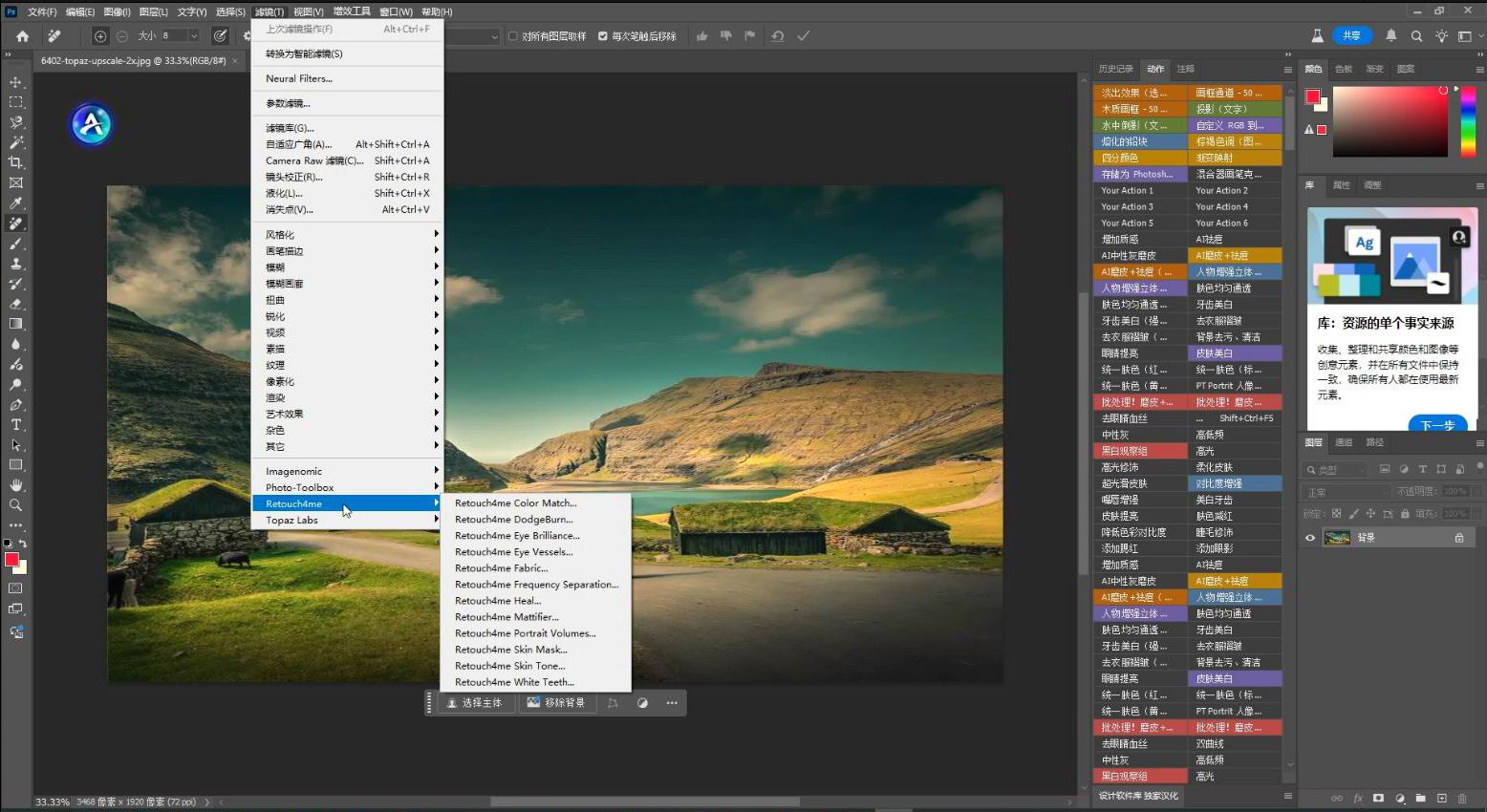Click the commit checkmark in options bar

point(803,36)
